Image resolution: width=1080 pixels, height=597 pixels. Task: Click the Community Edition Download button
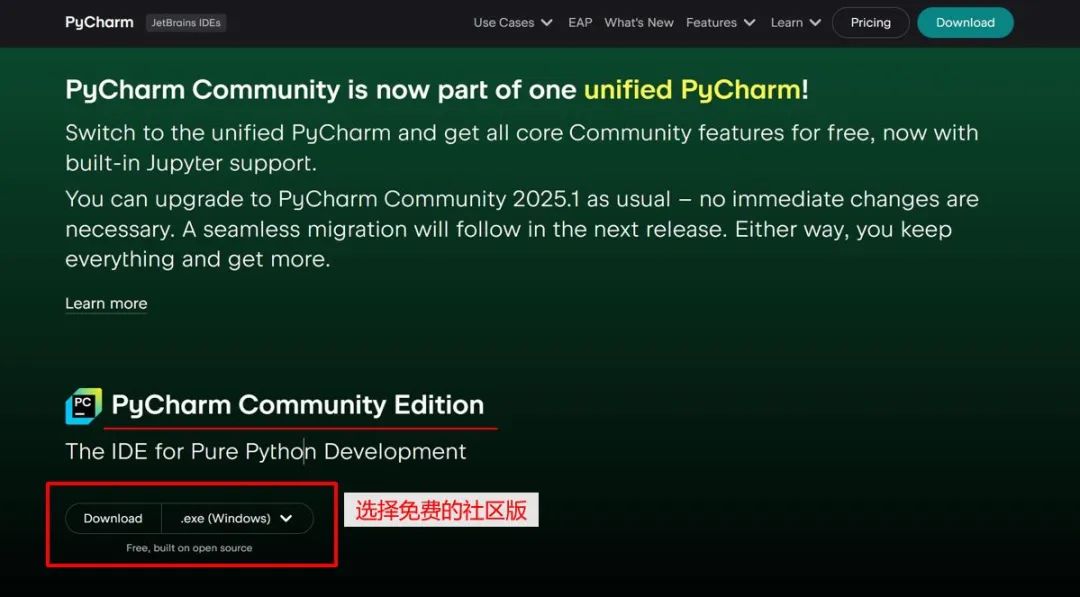tap(113, 519)
